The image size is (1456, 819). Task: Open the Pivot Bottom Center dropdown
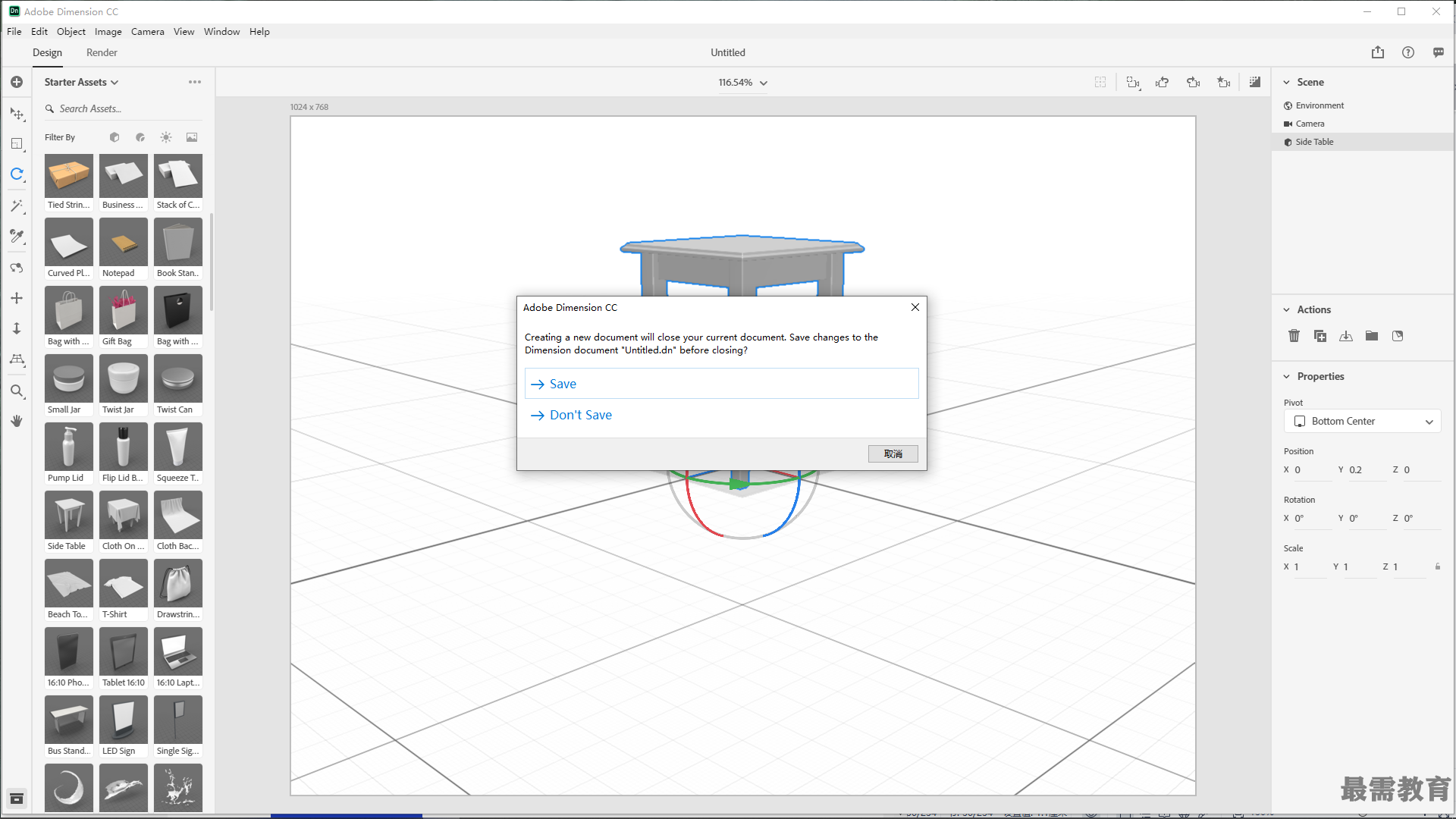tap(1363, 422)
